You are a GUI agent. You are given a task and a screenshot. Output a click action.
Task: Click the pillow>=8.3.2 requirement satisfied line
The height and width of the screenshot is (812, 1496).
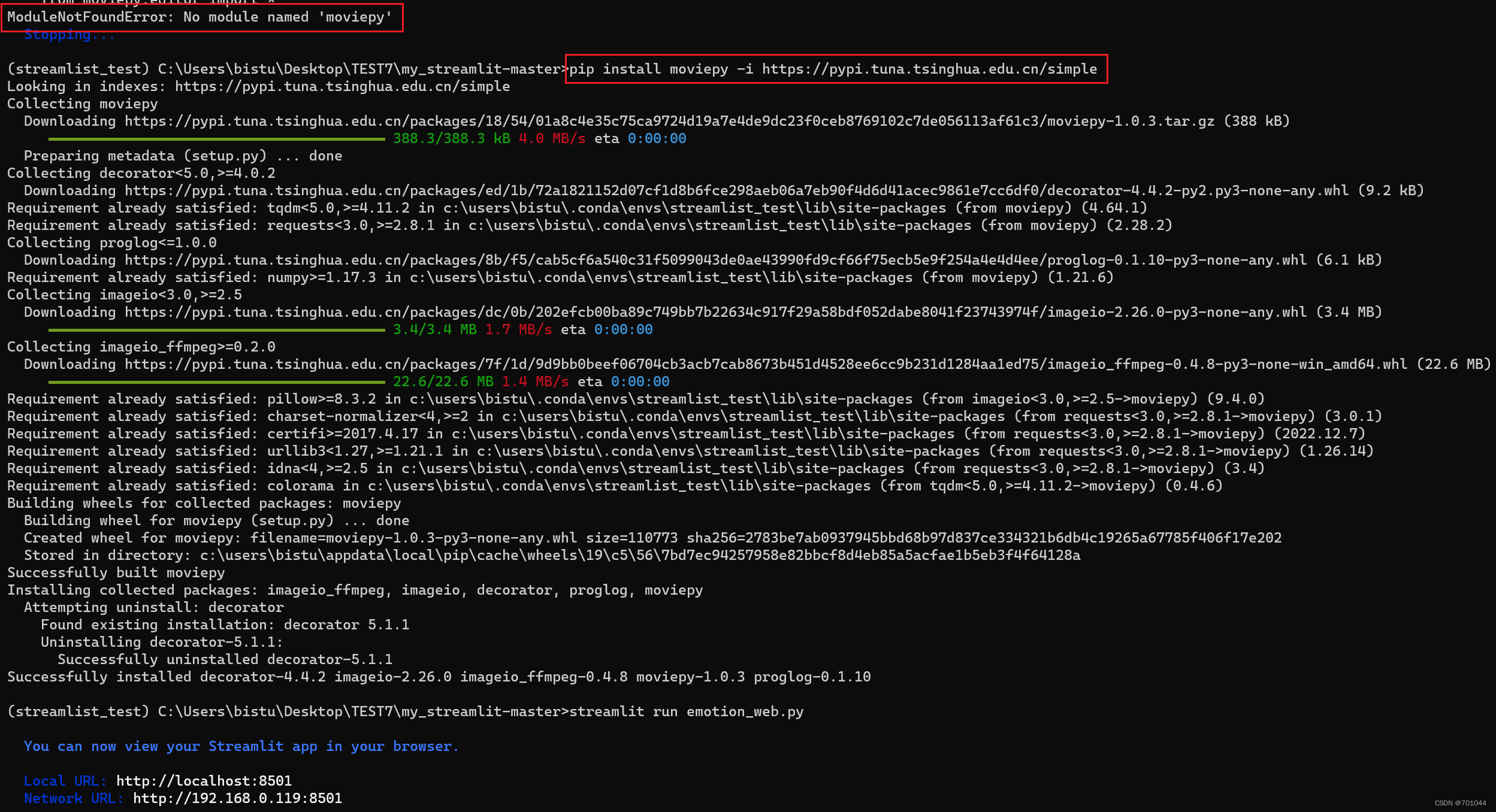636,399
